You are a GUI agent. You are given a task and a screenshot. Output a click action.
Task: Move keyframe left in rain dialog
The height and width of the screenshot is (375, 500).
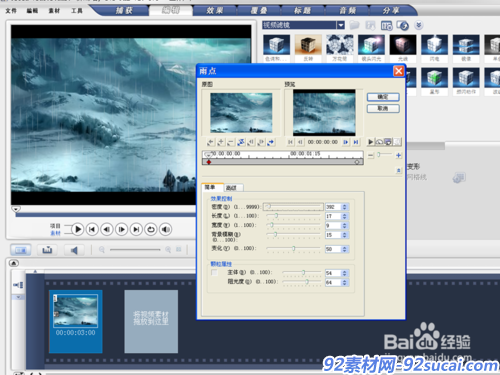tap(251, 142)
